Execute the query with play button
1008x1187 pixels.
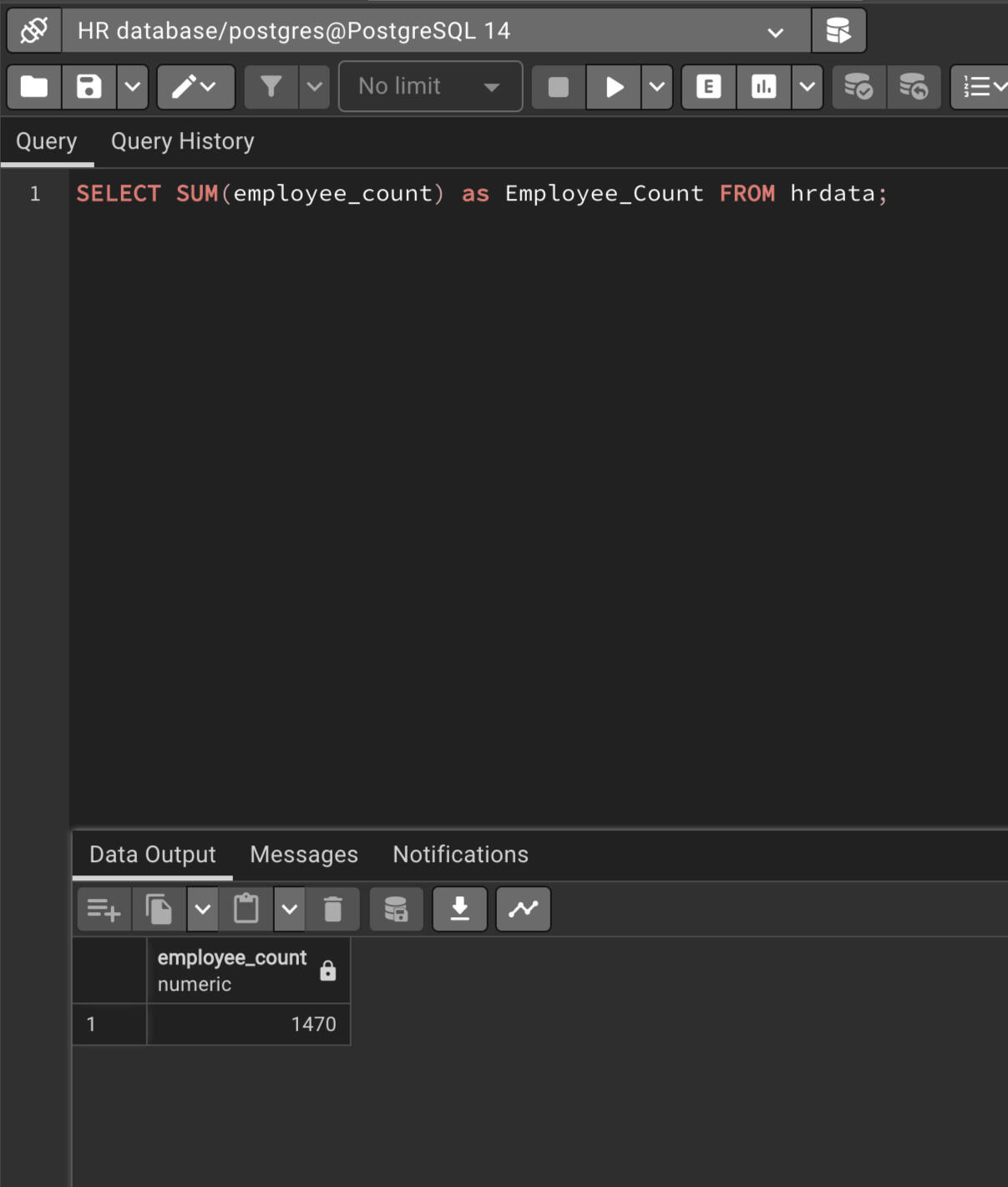pos(614,87)
